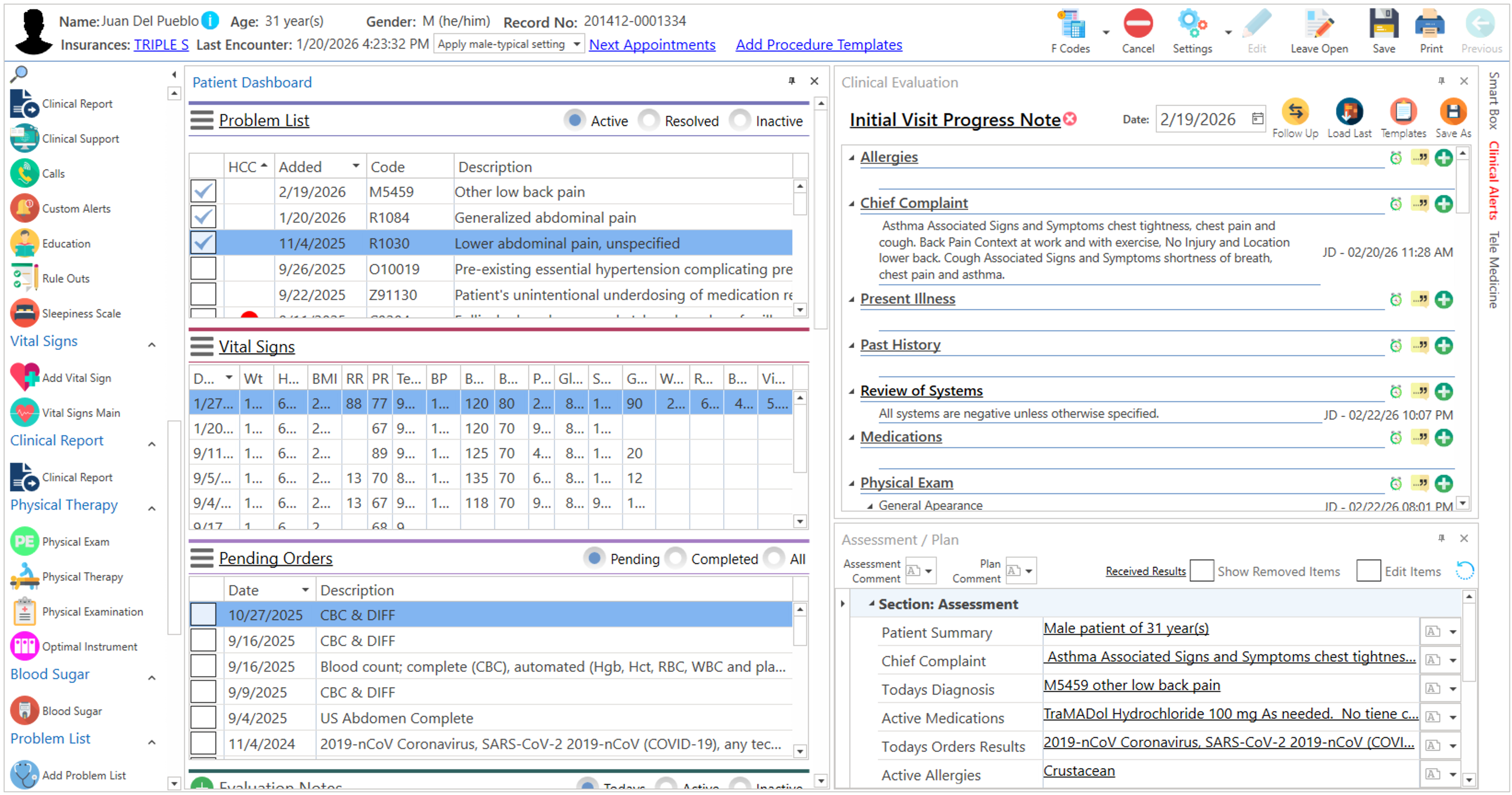Image resolution: width=1512 pixels, height=795 pixels.
Task: Click the Load Last icon
Action: [1349, 111]
